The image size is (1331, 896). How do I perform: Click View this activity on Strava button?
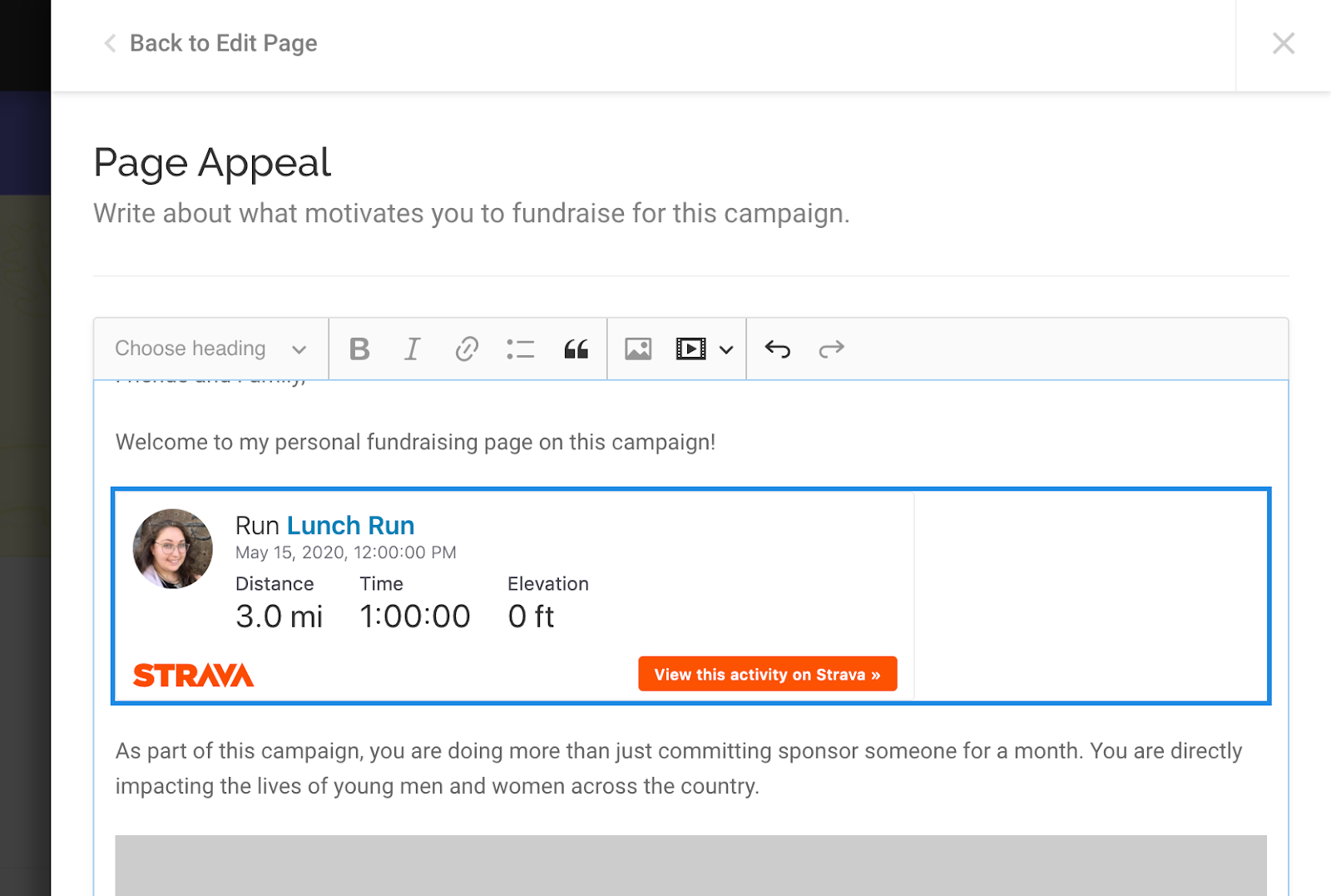[x=767, y=674]
